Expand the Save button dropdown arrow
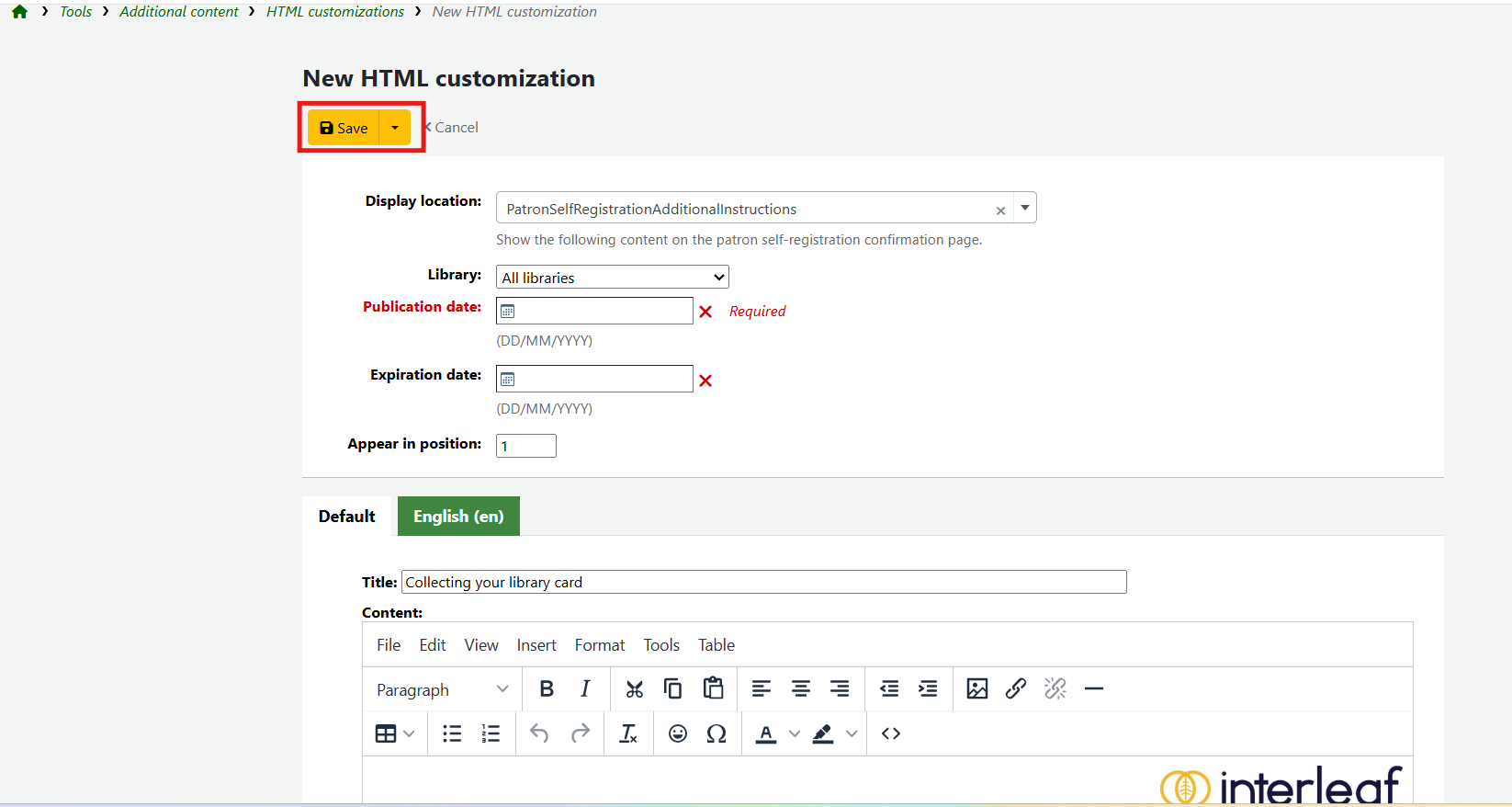This screenshot has height=807, width=1512. point(395,128)
